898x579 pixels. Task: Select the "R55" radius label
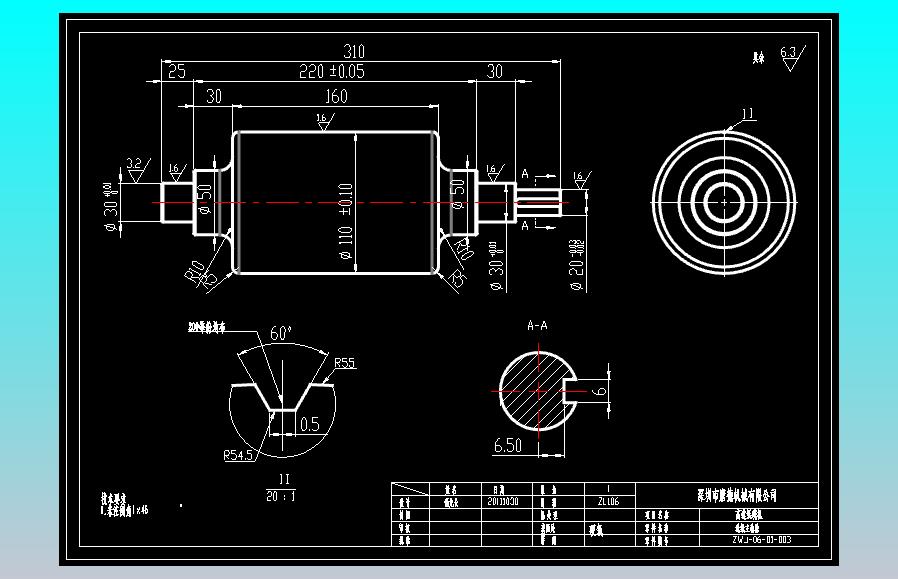pyautogui.click(x=344, y=363)
